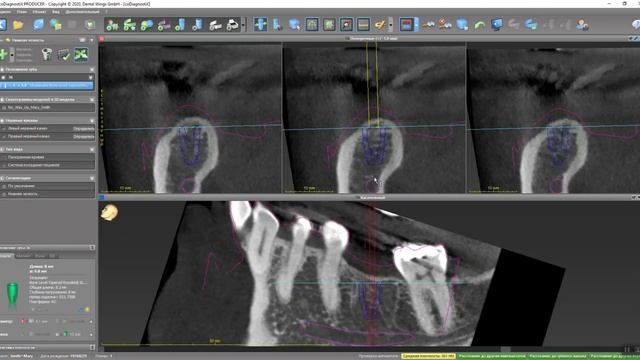This screenshot has width=640, height=360.
Task: Open the Дополнительный menu
Action: tap(82, 11)
